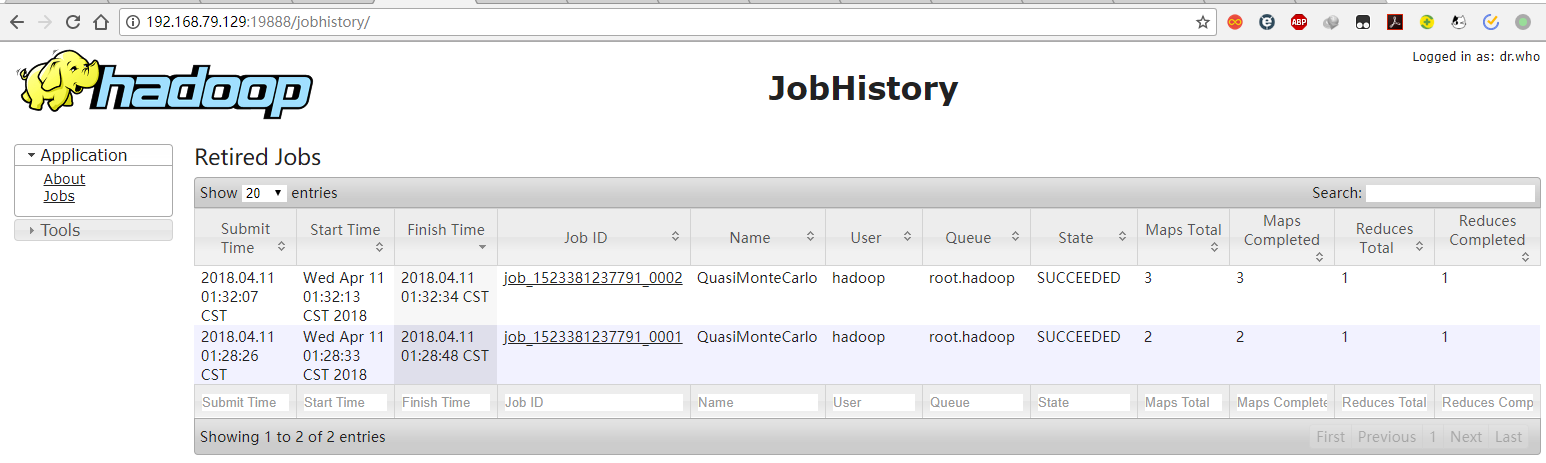Viewport: 1546px width, 463px height.
Task: Open the Adblock Plus extension icon
Action: (x=1299, y=22)
